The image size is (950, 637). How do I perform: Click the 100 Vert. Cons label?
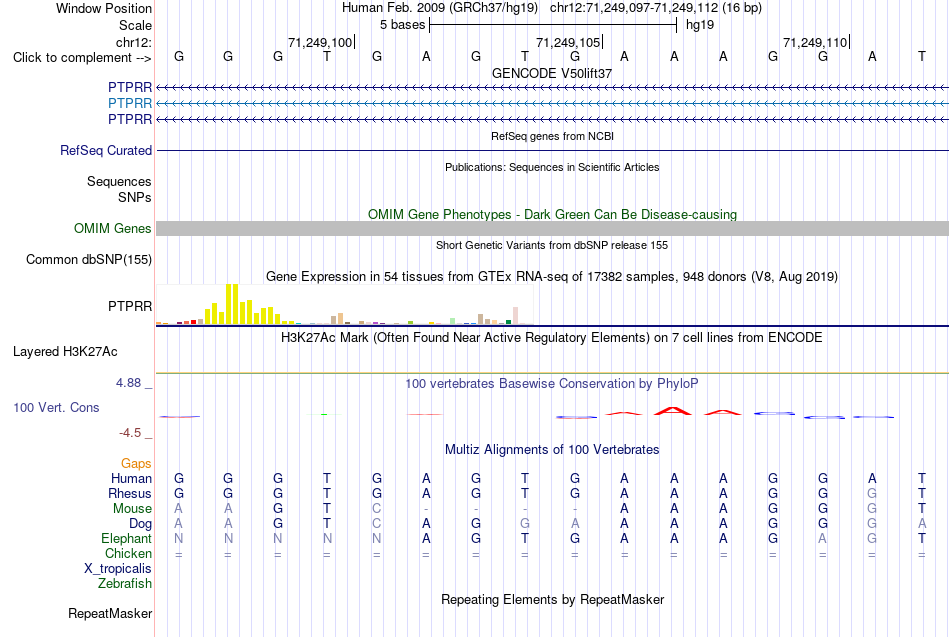click(x=56, y=407)
